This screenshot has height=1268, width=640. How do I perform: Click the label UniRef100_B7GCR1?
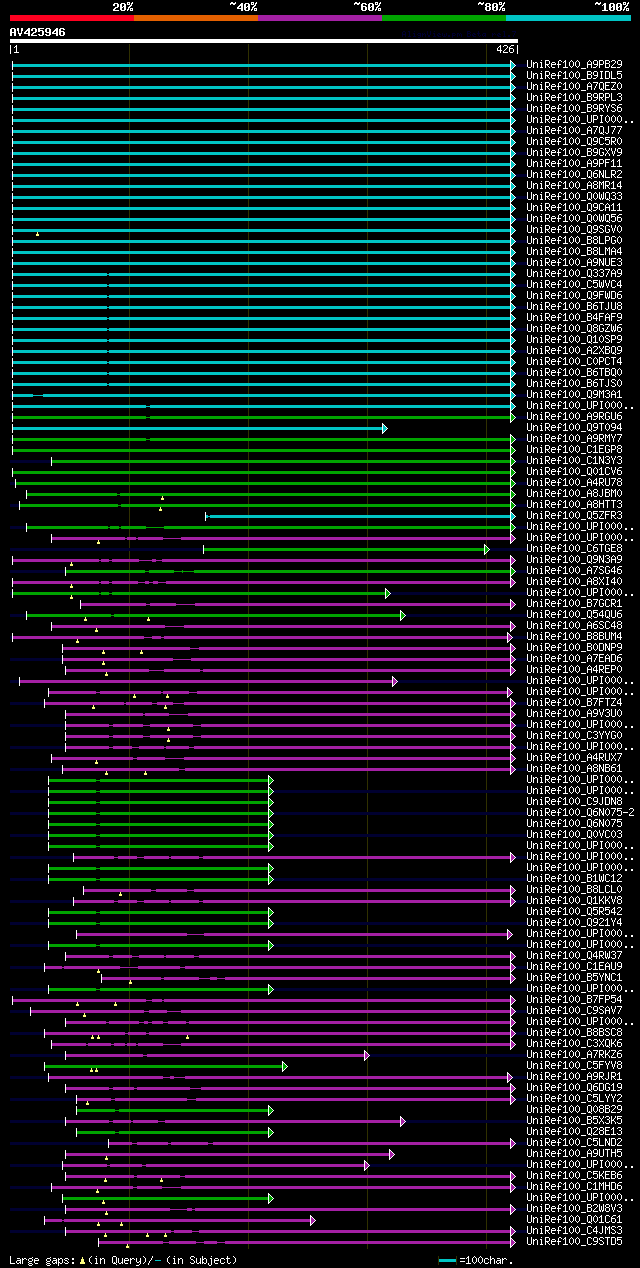pos(574,604)
